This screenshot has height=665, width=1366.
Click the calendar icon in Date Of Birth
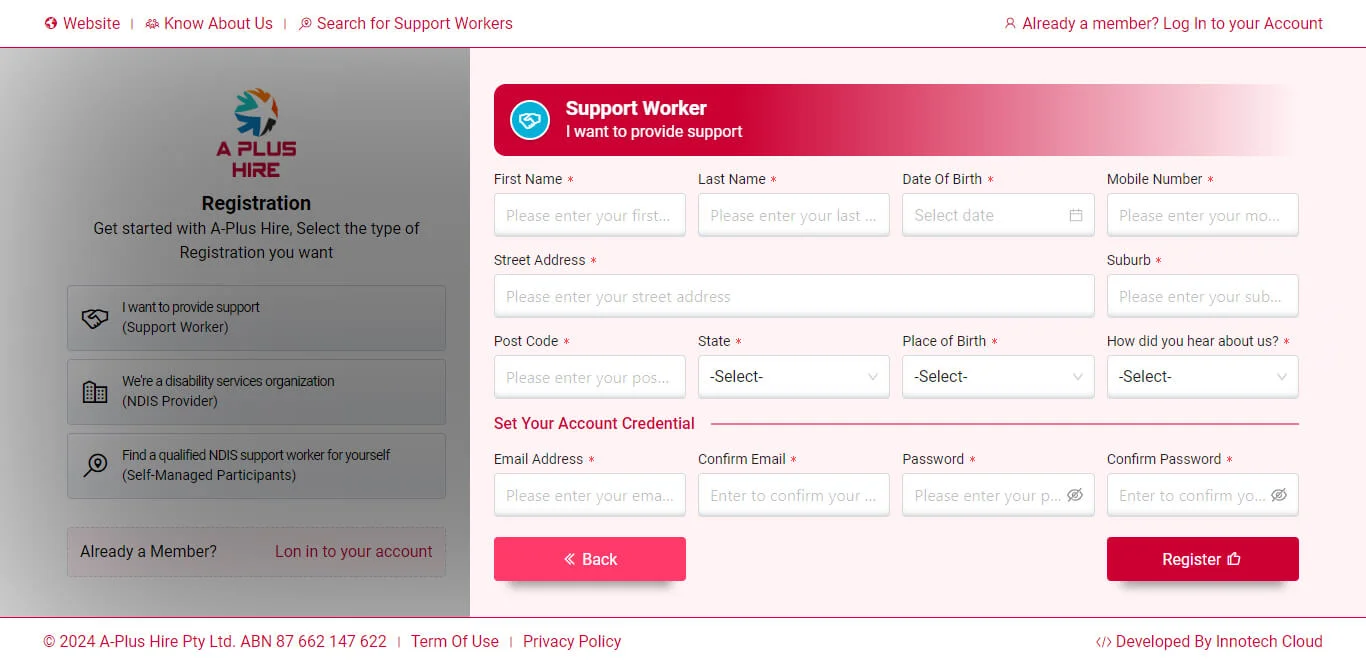[1075, 215]
